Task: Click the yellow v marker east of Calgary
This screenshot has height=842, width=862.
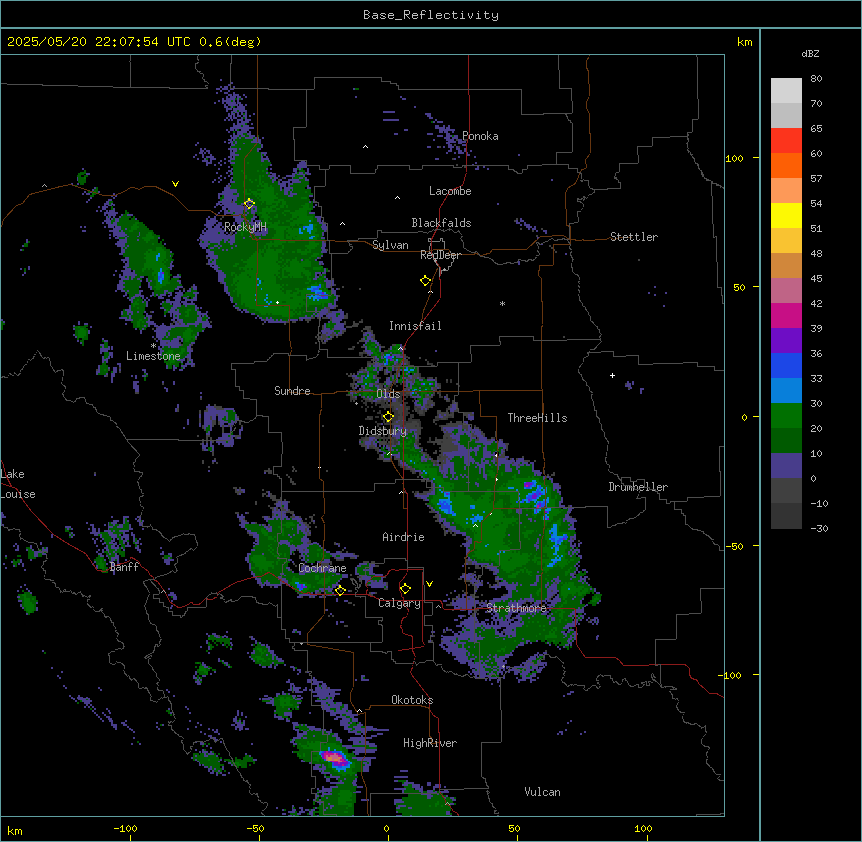Action: 429,584
